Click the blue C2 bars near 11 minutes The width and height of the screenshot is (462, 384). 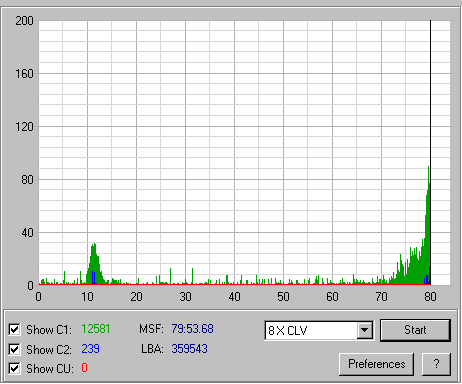[x=94, y=278]
